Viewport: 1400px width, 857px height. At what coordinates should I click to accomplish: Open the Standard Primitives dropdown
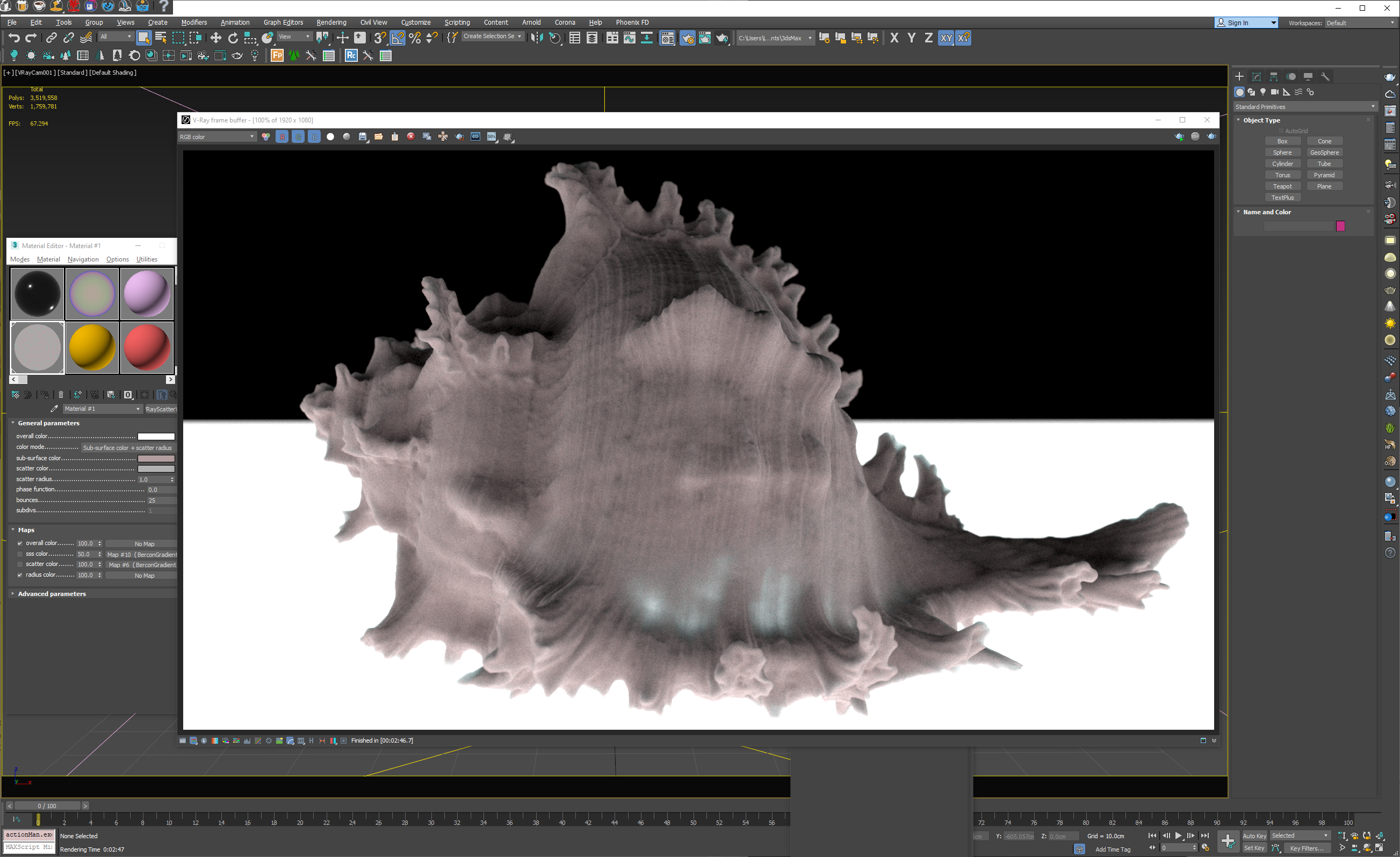[1305, 107]
